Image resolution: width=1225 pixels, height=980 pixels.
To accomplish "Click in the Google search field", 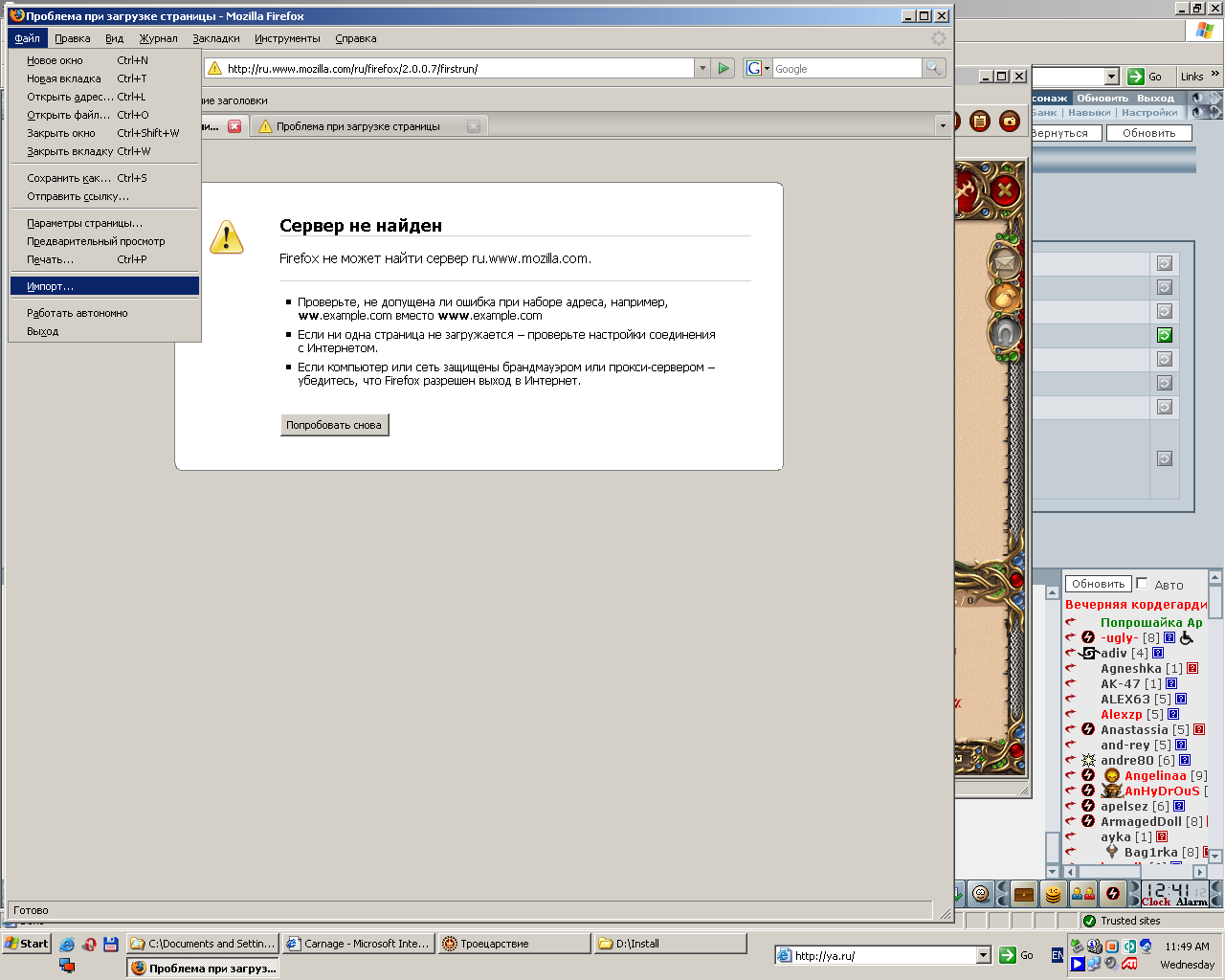I will [846, 68].
